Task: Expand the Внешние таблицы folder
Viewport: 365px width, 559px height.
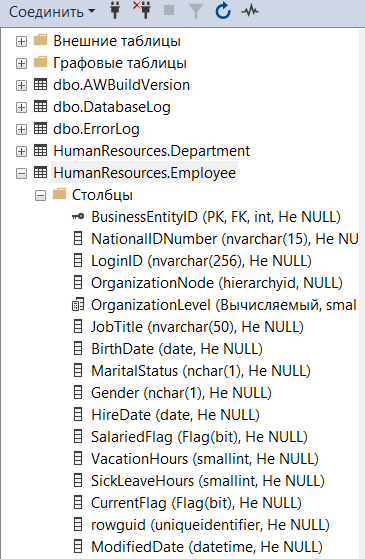Action: click(x=21, y=42)
